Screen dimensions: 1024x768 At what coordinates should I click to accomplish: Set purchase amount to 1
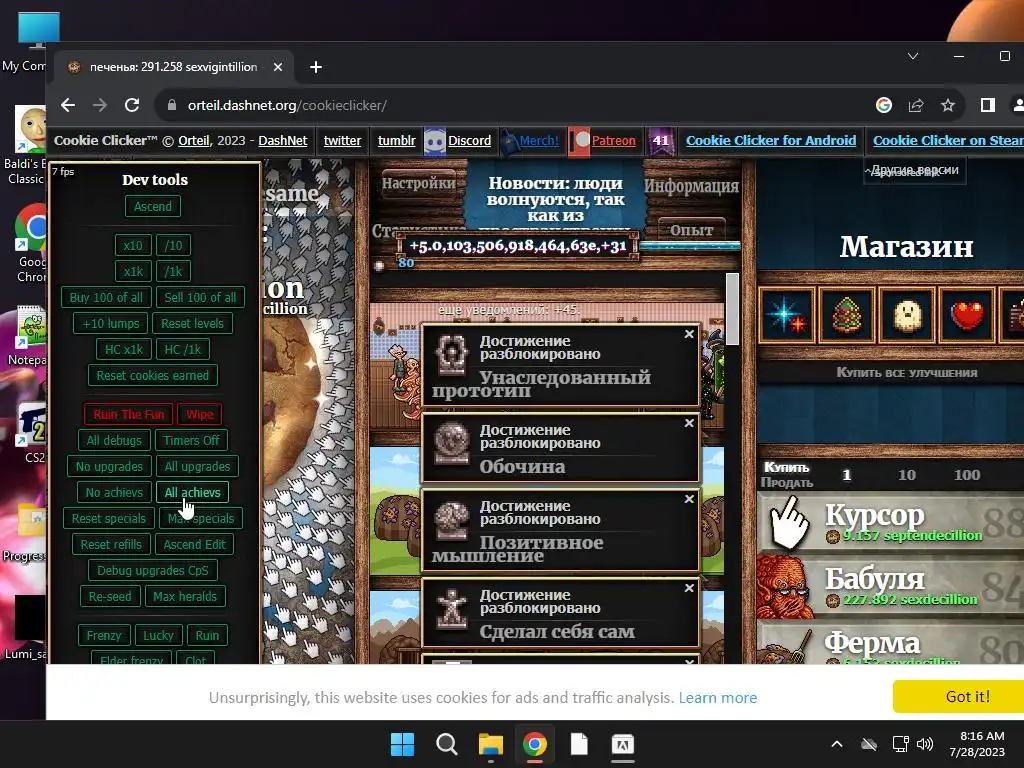click(x=846, y=475)
